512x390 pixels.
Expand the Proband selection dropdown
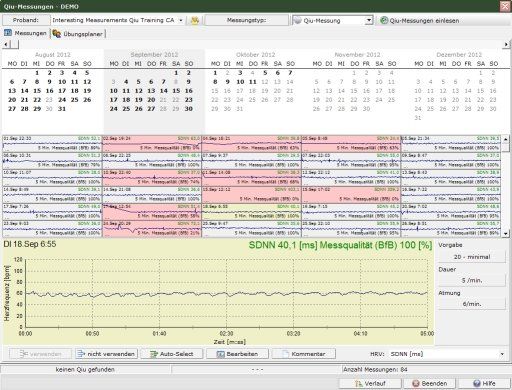coord(180,20)
